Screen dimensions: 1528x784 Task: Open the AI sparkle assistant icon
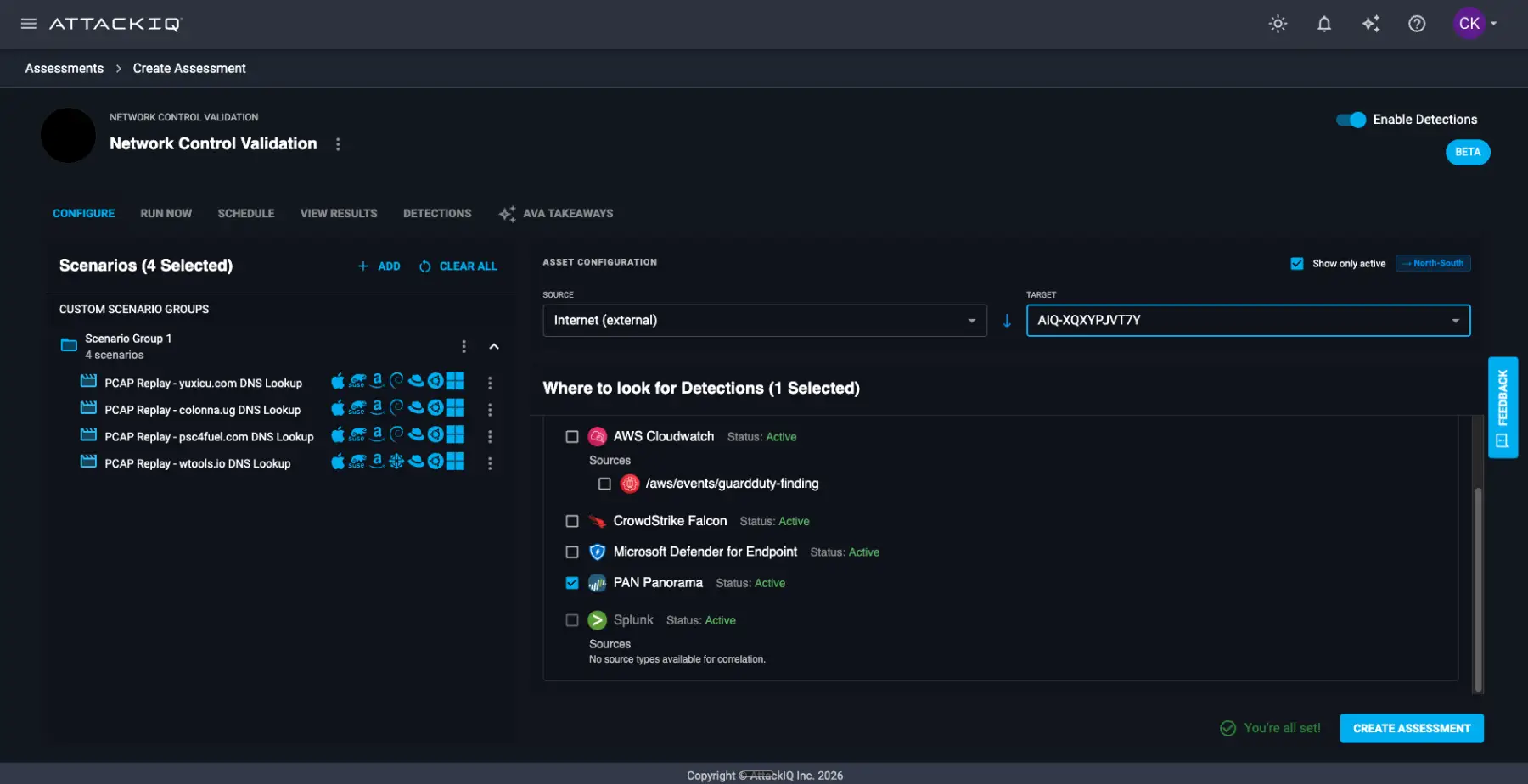1371,24
